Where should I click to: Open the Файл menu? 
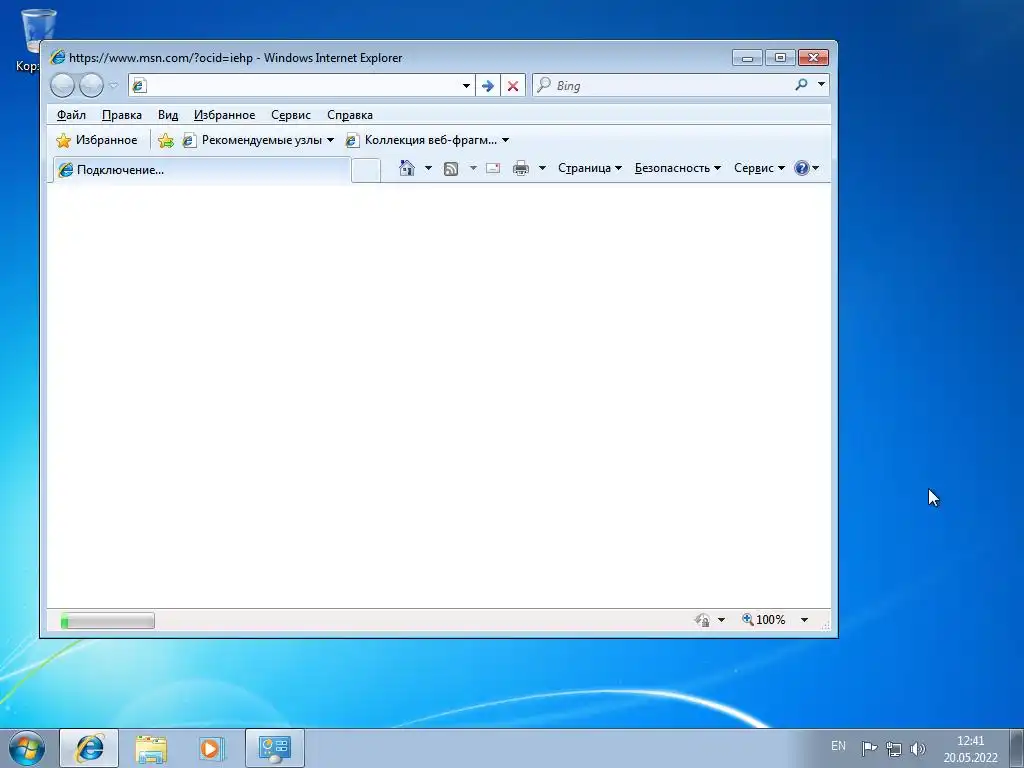pos(71,115)
